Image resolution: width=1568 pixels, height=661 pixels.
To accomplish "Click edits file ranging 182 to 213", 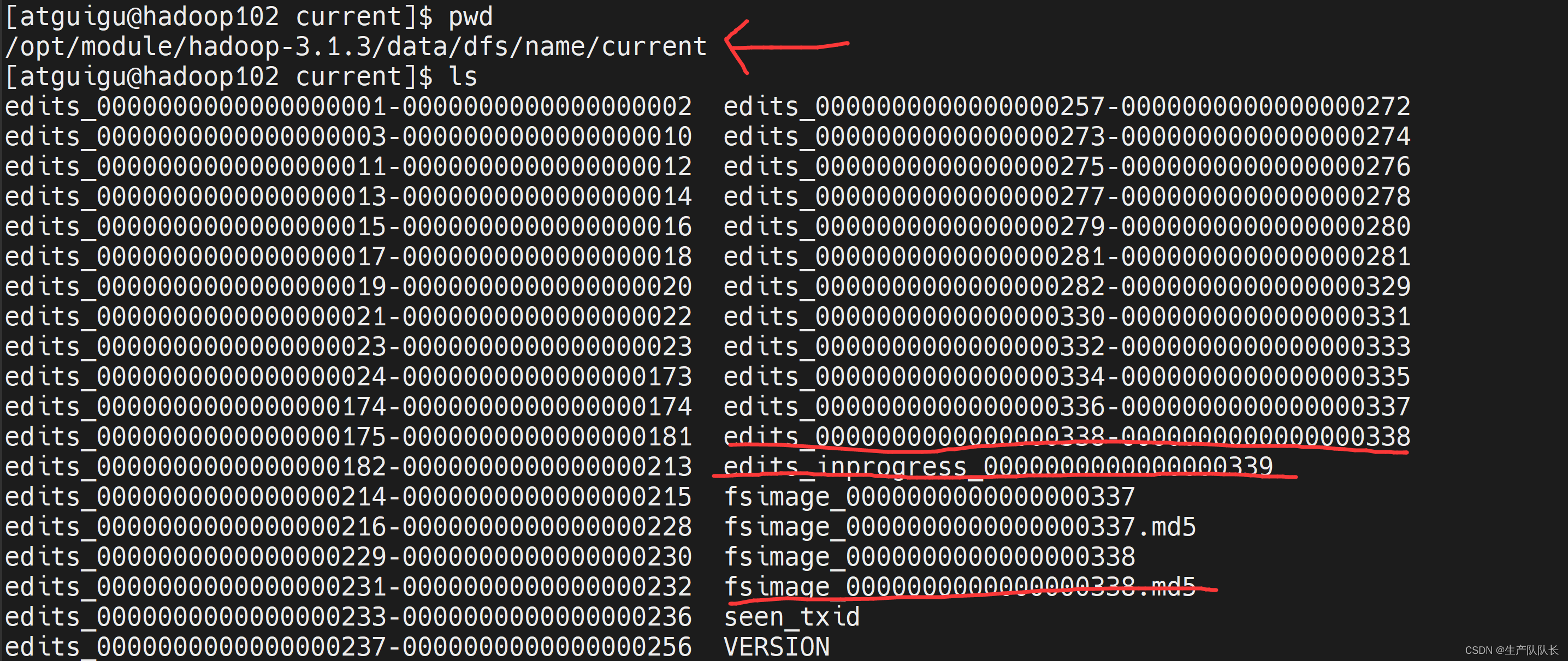I will coord(348,466).
